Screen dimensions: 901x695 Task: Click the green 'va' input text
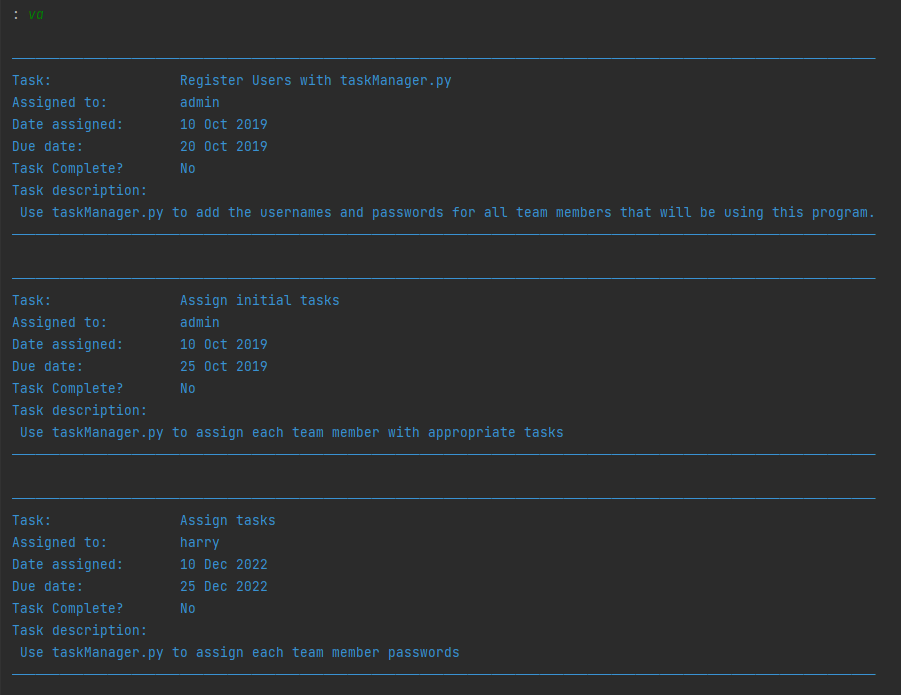(x=36, y=15)
